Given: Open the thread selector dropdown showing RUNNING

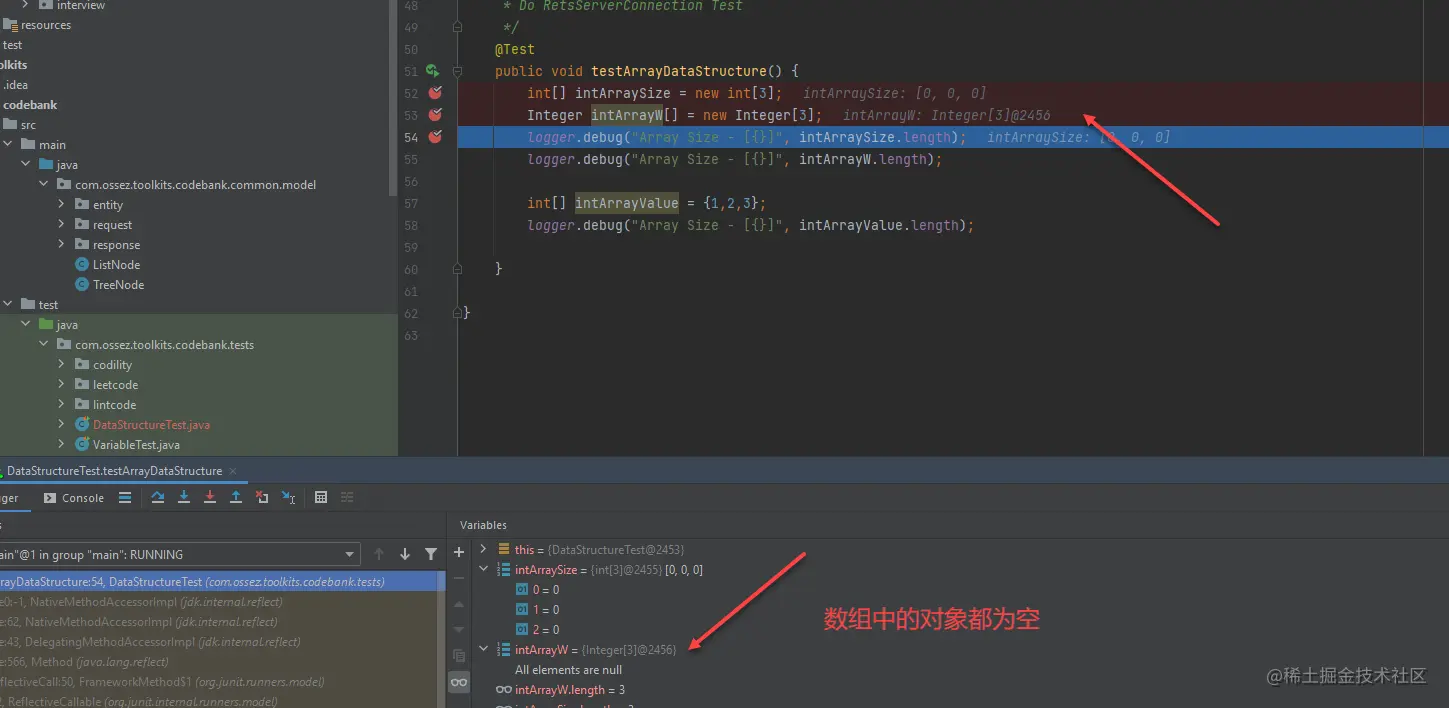Looking at the screenshot, I should [178, 554].
